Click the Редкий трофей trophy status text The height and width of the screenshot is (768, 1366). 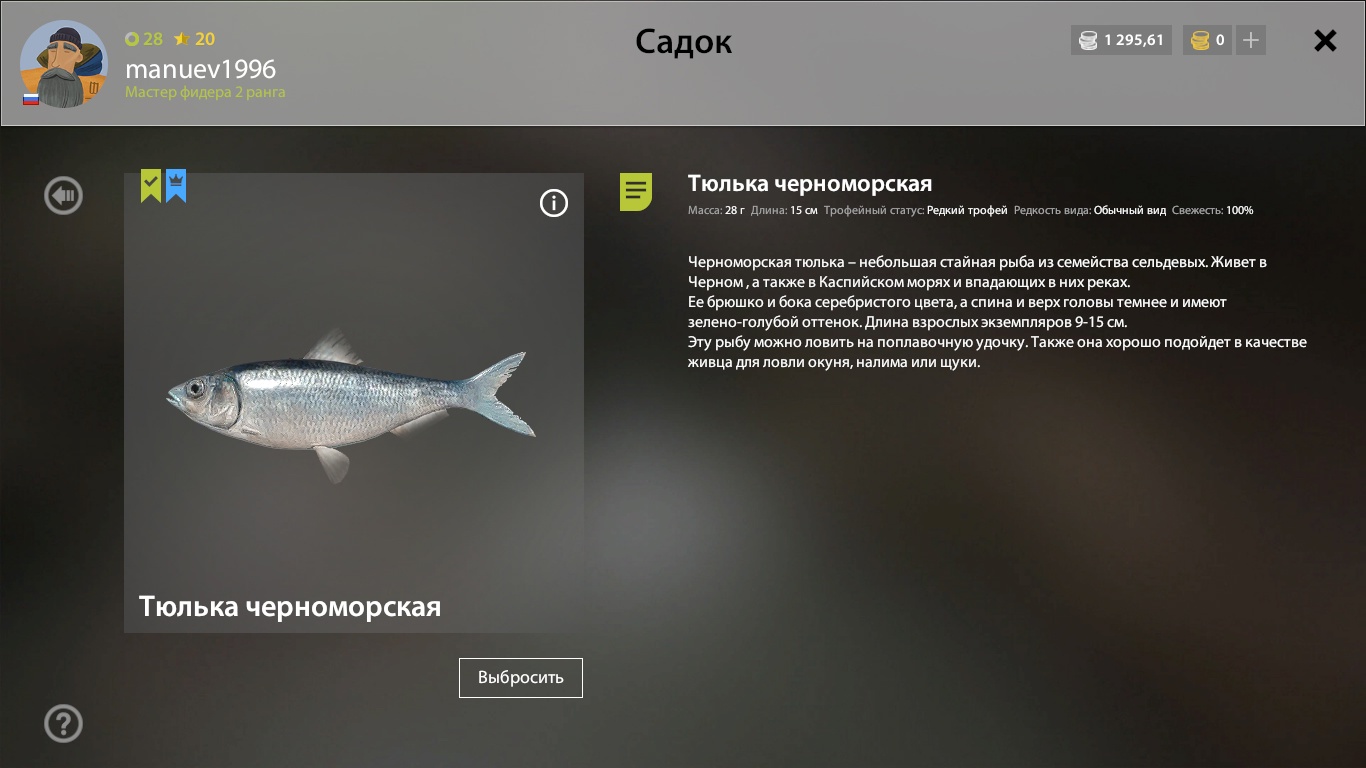pyautogui.click(x=967, y=210)
